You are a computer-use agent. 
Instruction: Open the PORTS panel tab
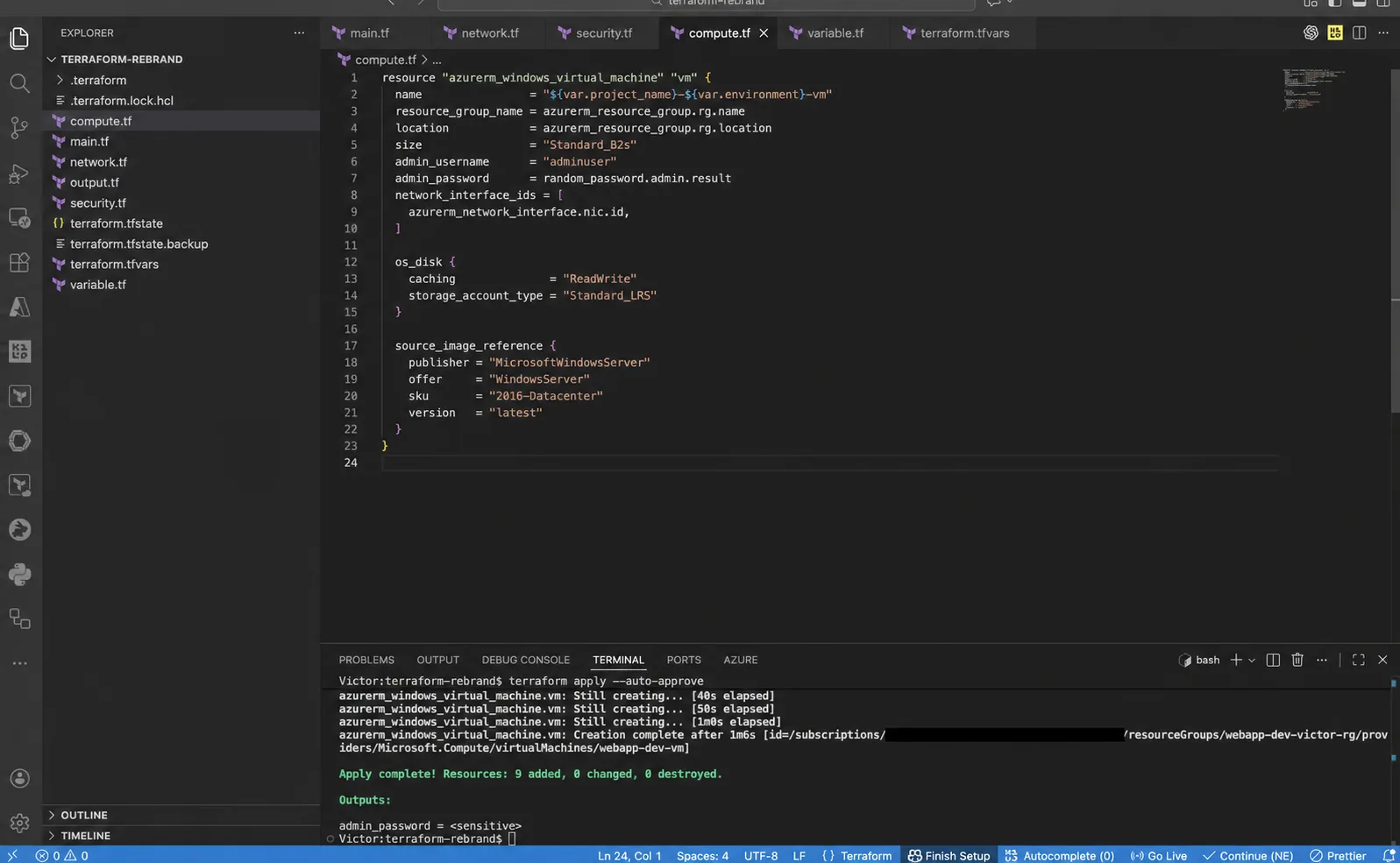[684, 660]
